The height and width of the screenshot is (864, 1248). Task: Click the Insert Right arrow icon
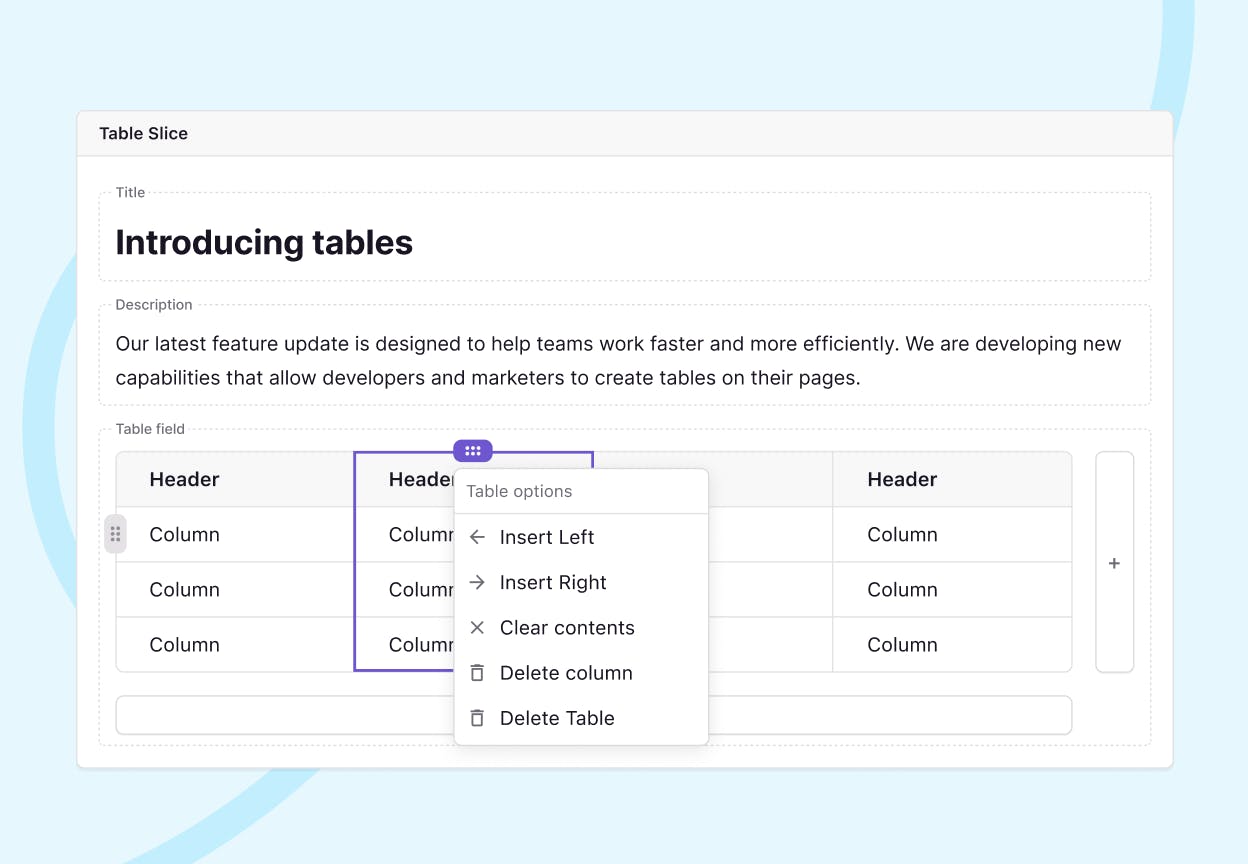pos(478,582)
